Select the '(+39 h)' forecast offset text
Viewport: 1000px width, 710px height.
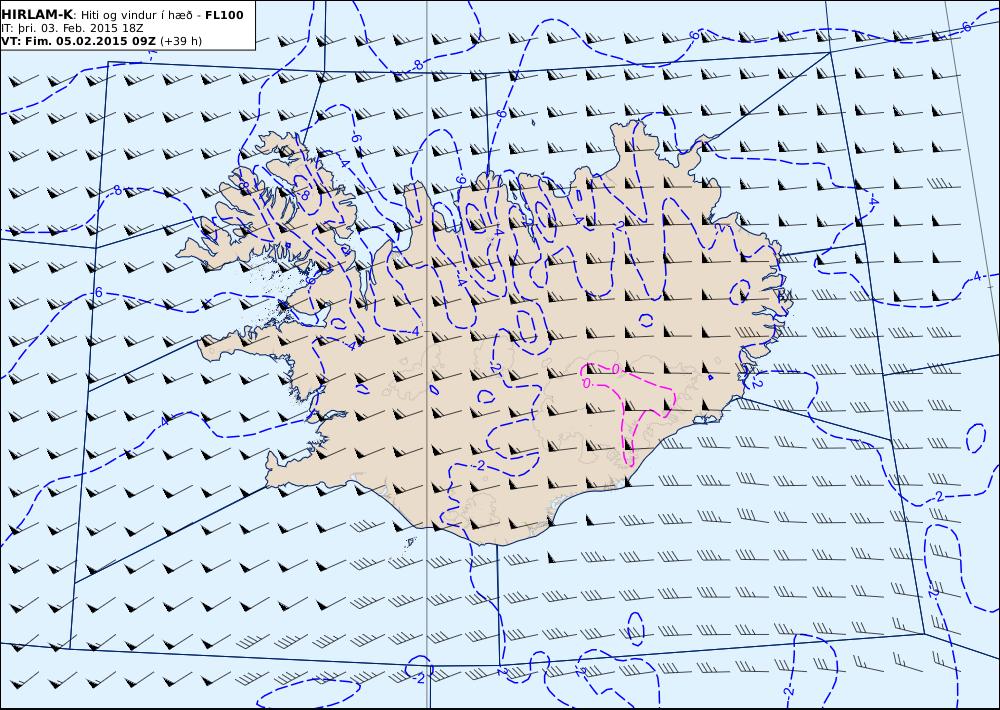point(181,41)
